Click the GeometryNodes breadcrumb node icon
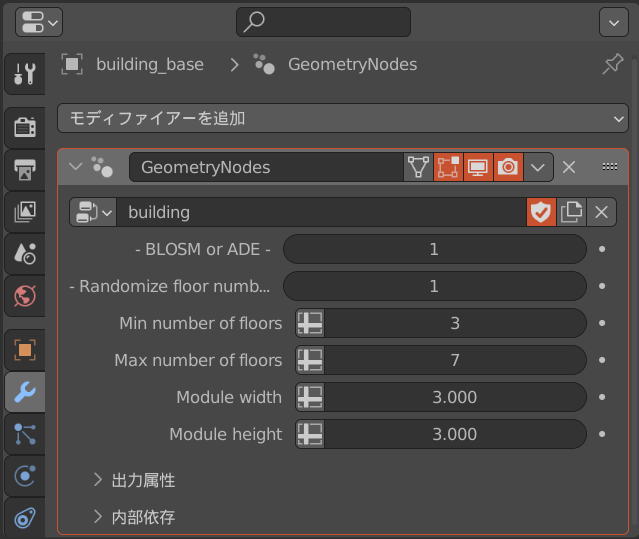Viewport: 639px width, 539px height. [x=264, y=64]
